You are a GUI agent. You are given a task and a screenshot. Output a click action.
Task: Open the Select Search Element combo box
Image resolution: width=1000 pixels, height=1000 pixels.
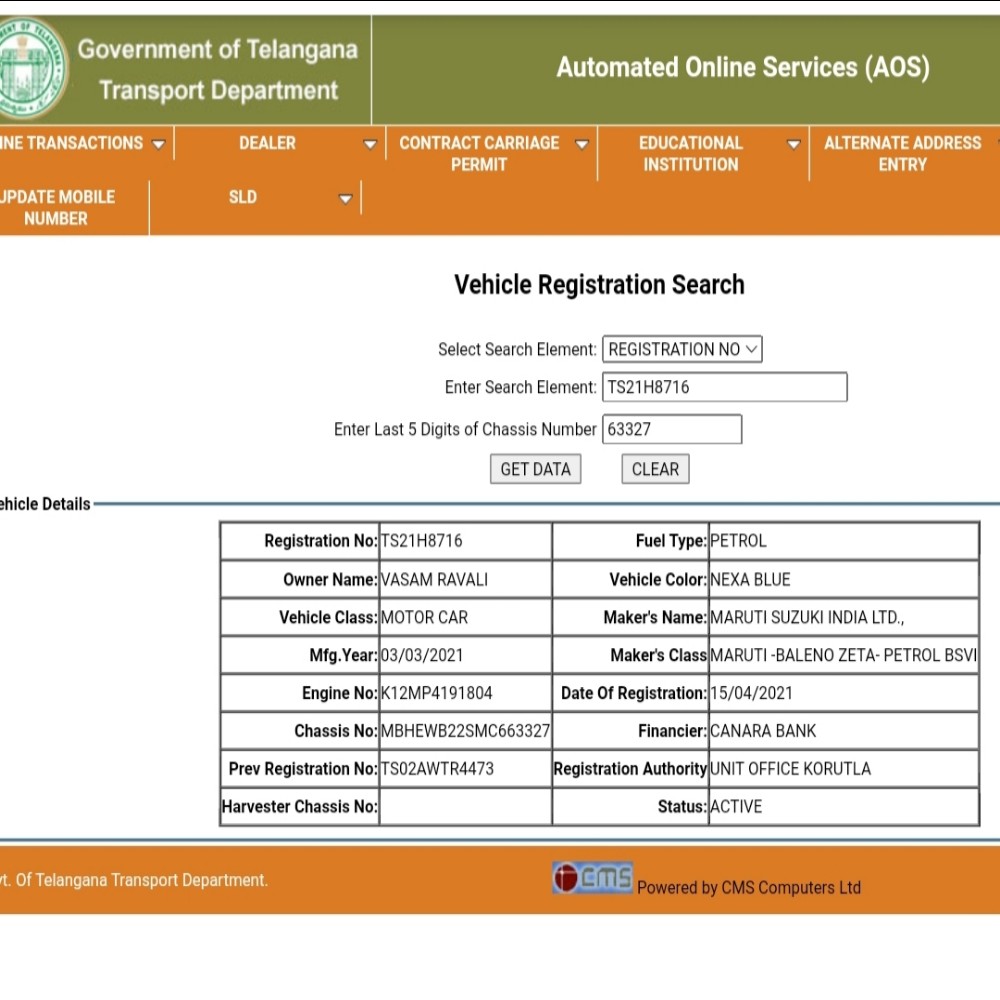click(x=682, y=349)
